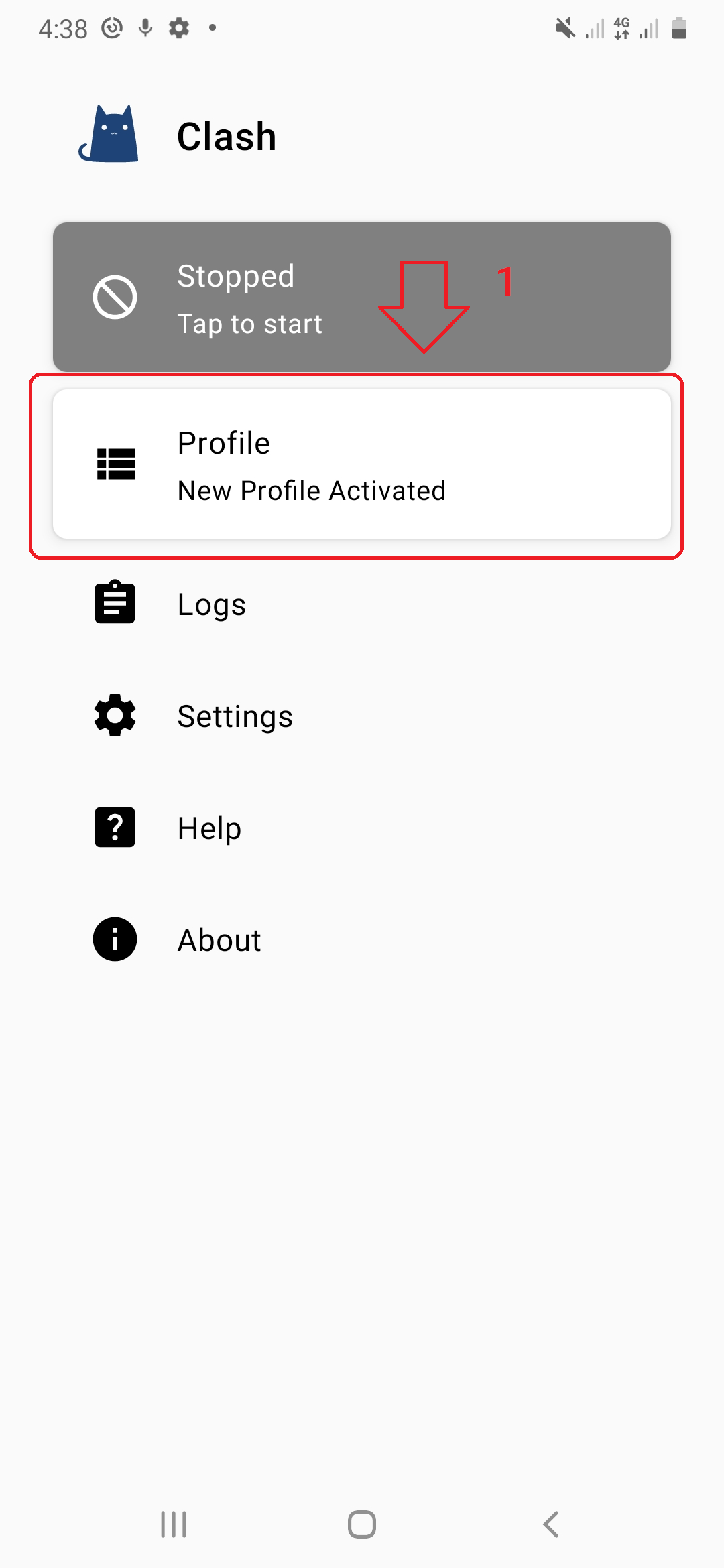Tap the settings gear in status bar

pos(179,28)
